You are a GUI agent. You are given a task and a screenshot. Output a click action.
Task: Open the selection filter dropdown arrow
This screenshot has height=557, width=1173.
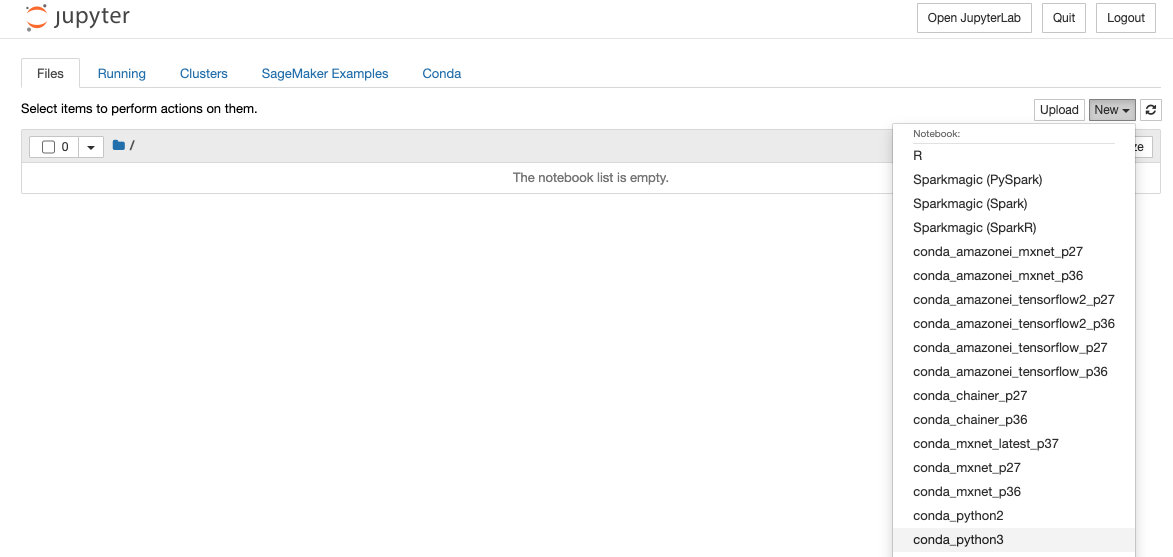tap(91, 147)
